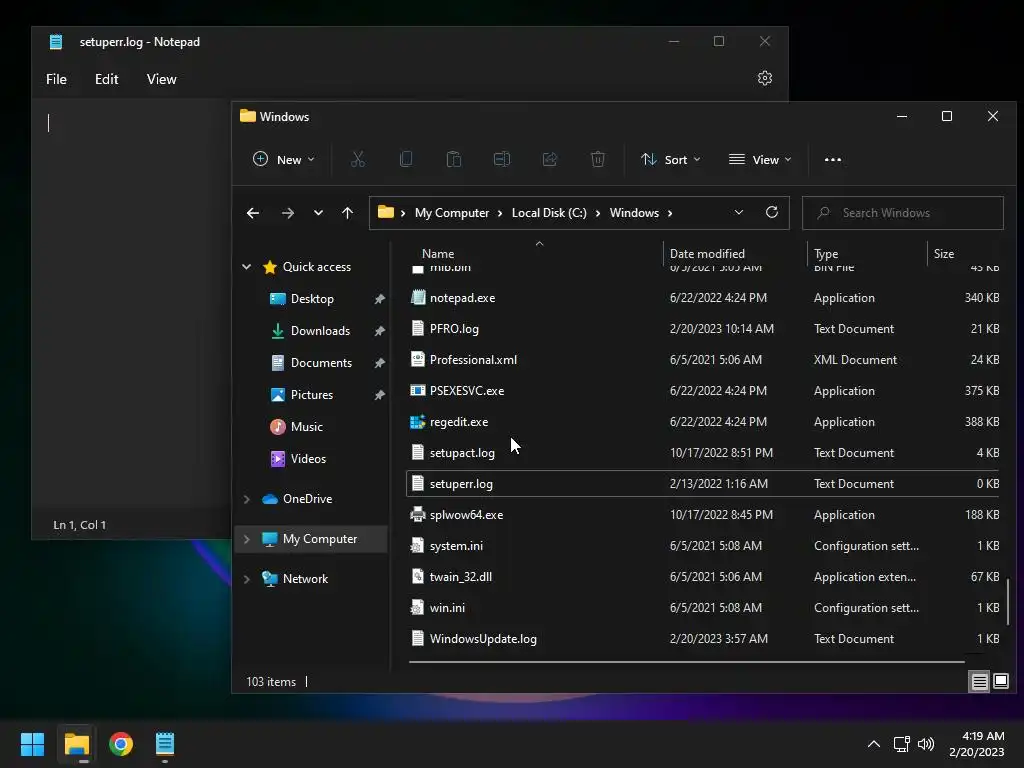Screen dimensions: 1024x768
Task: Expand the Network tree node
Action: [247, 579]
